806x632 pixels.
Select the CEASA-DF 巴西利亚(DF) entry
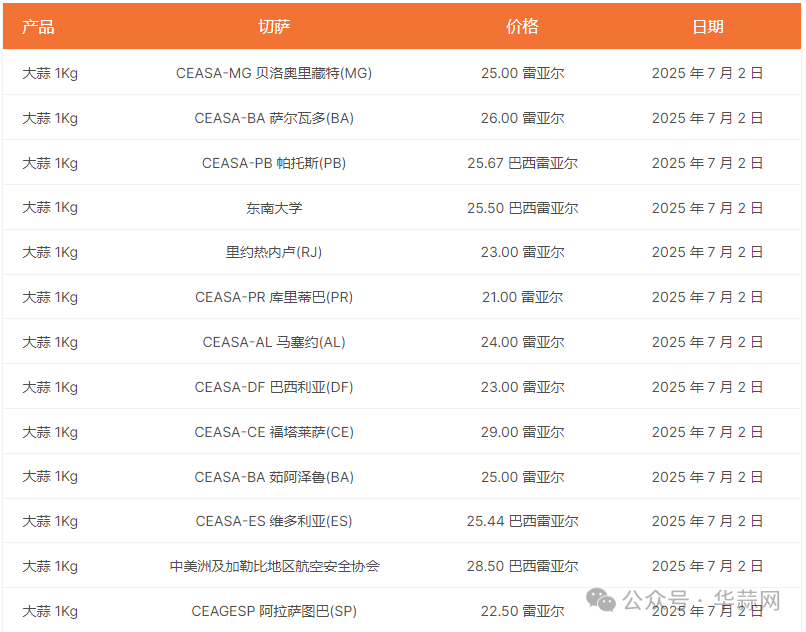click(x=274, y=387)
